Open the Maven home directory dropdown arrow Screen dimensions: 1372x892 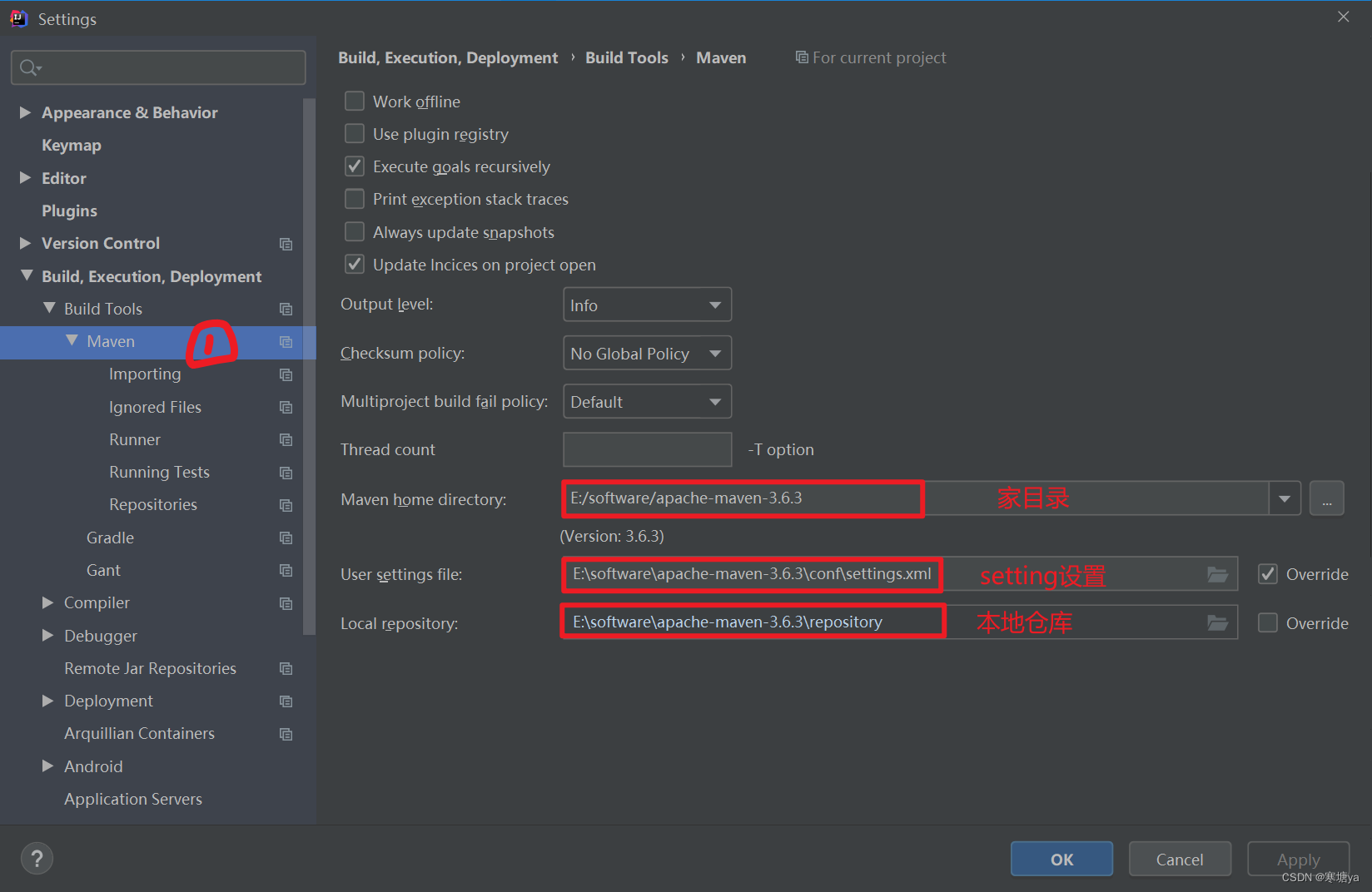click(1285, 498)
